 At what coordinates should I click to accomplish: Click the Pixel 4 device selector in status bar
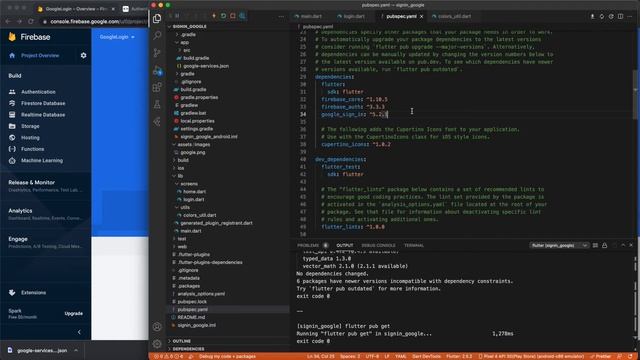click(x=531, y=356)
